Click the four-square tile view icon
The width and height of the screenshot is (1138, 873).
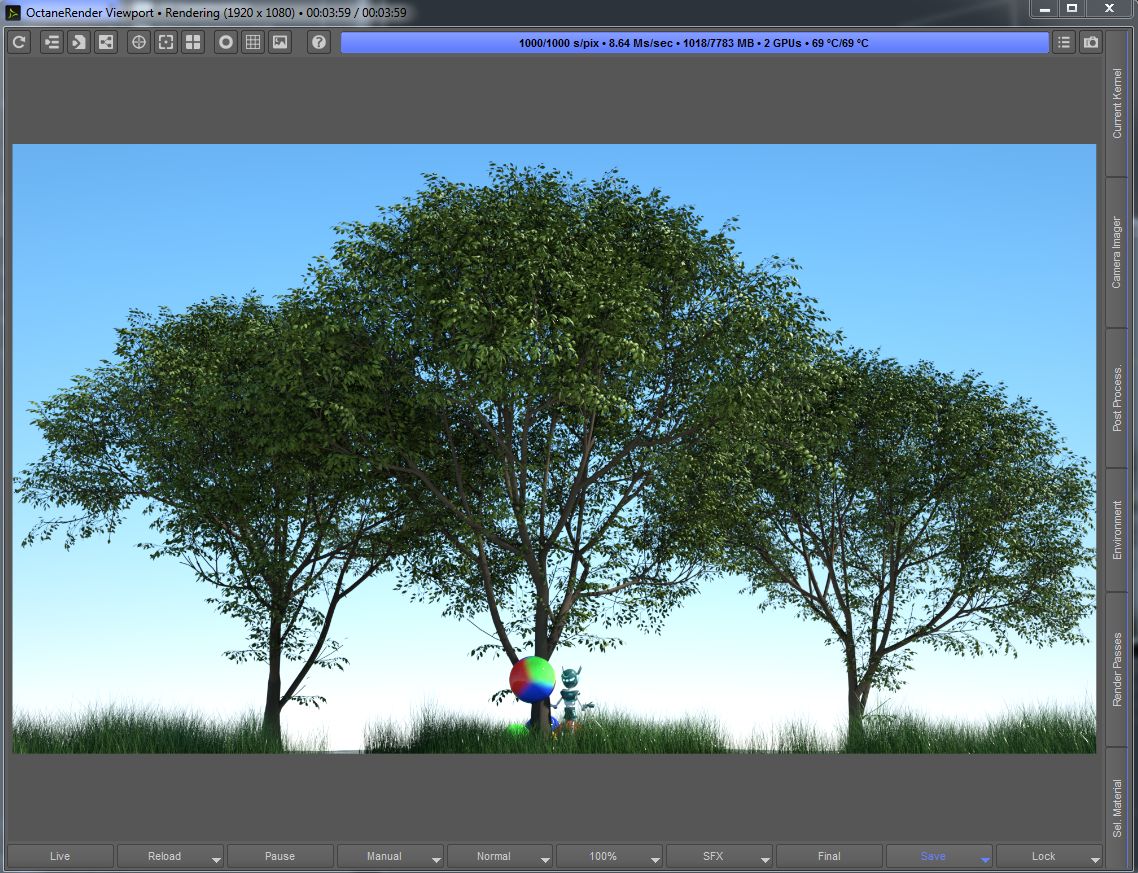click(193, 43)
